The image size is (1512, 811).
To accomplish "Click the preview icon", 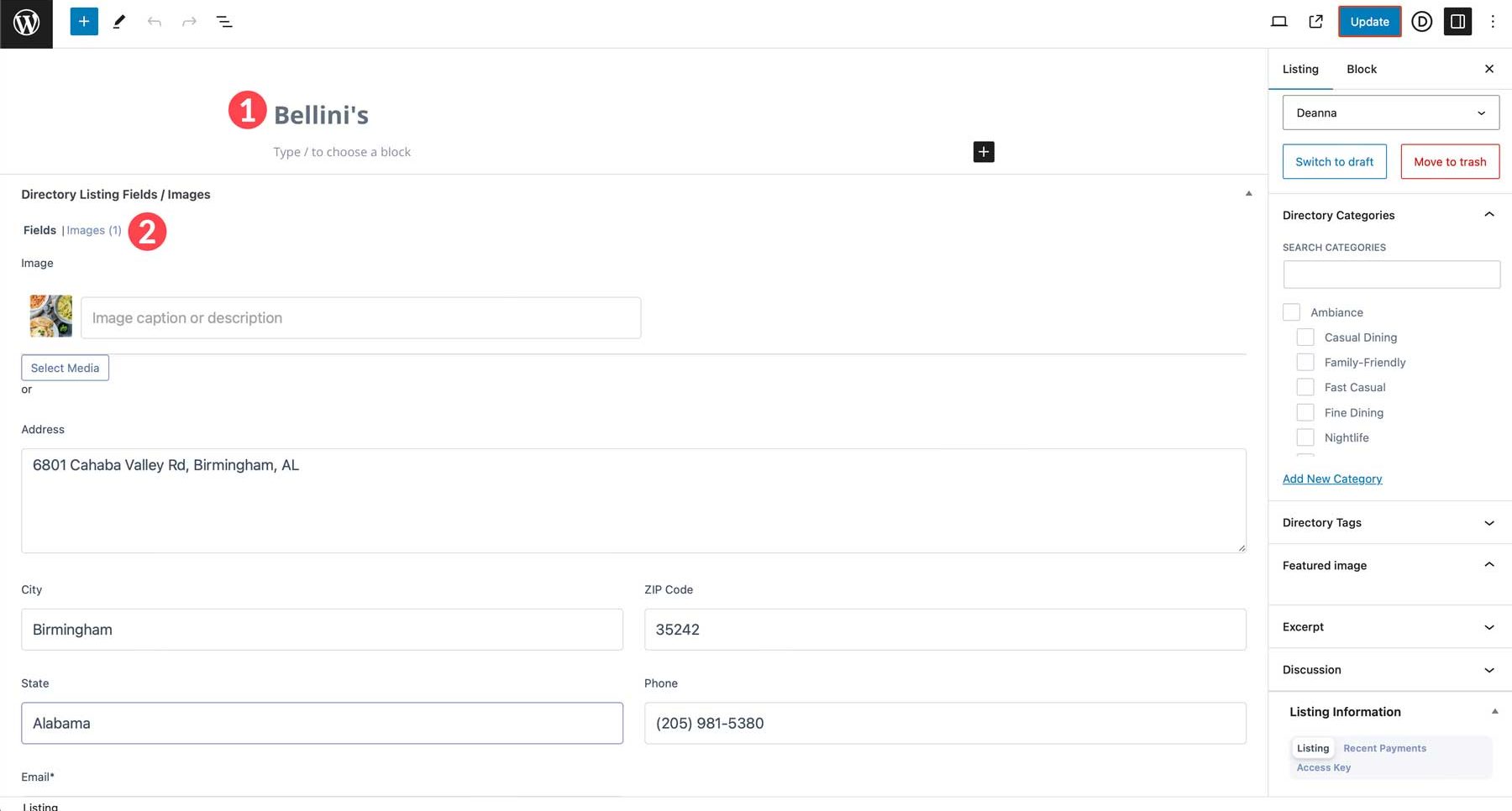I will pos(1278,21).
